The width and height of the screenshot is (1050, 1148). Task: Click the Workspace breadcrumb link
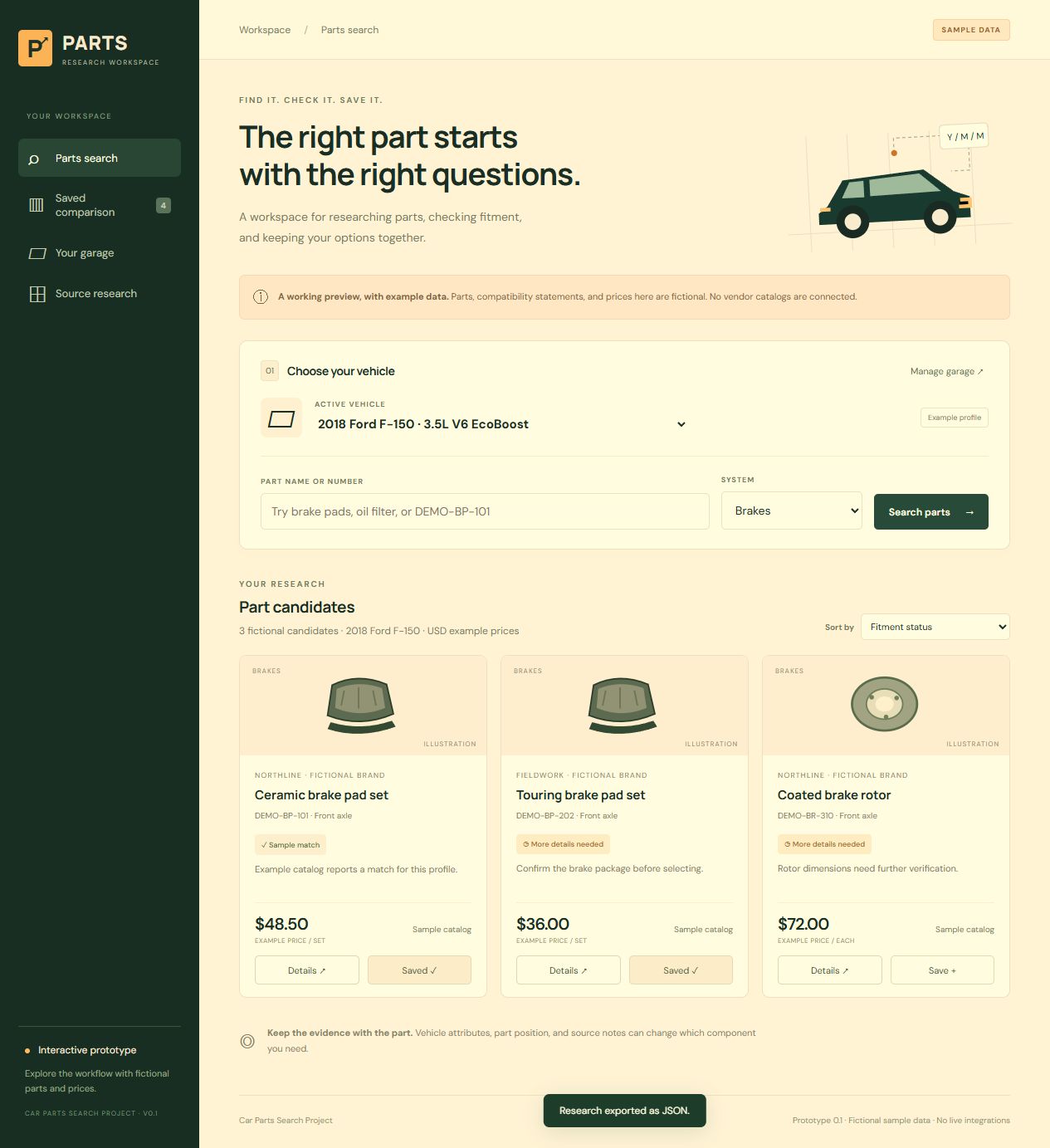point(265,30)
